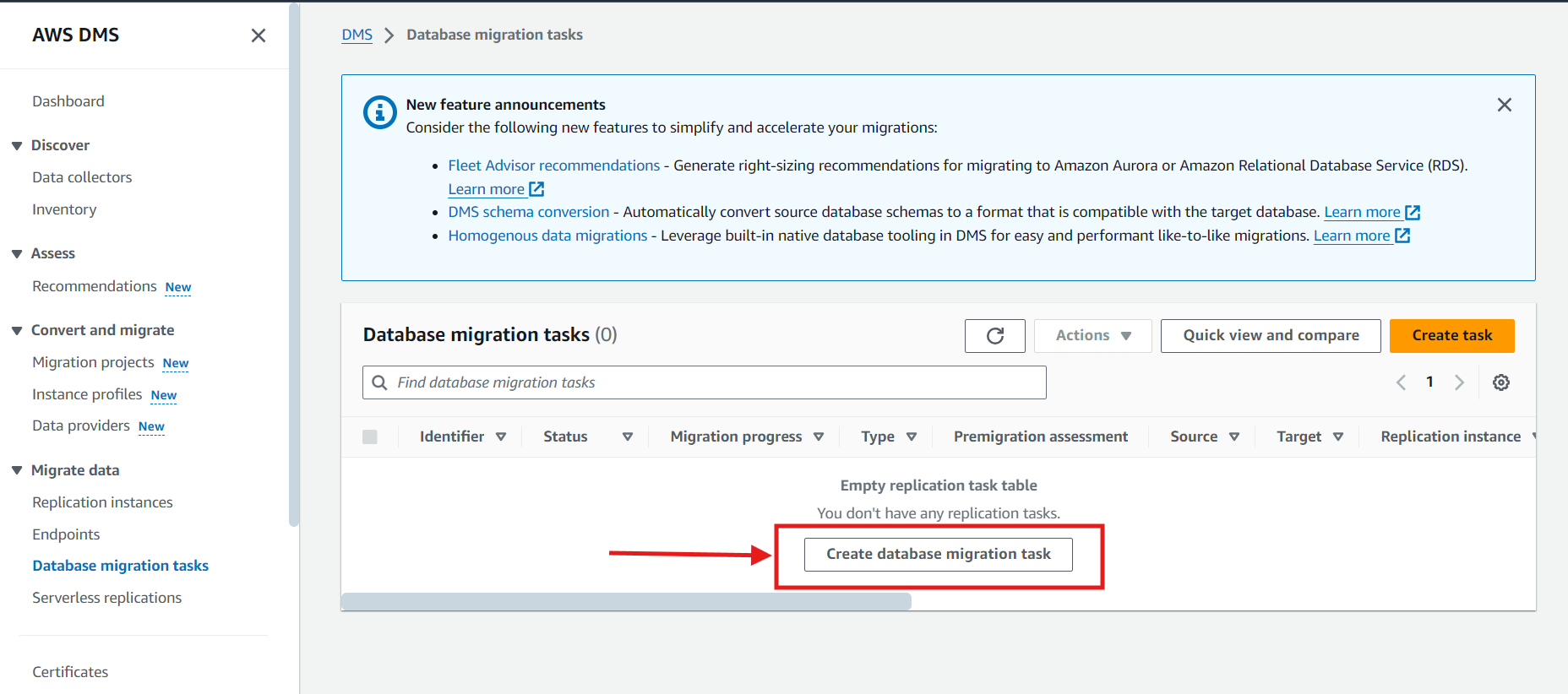Go to next page of tasks

1459,382
